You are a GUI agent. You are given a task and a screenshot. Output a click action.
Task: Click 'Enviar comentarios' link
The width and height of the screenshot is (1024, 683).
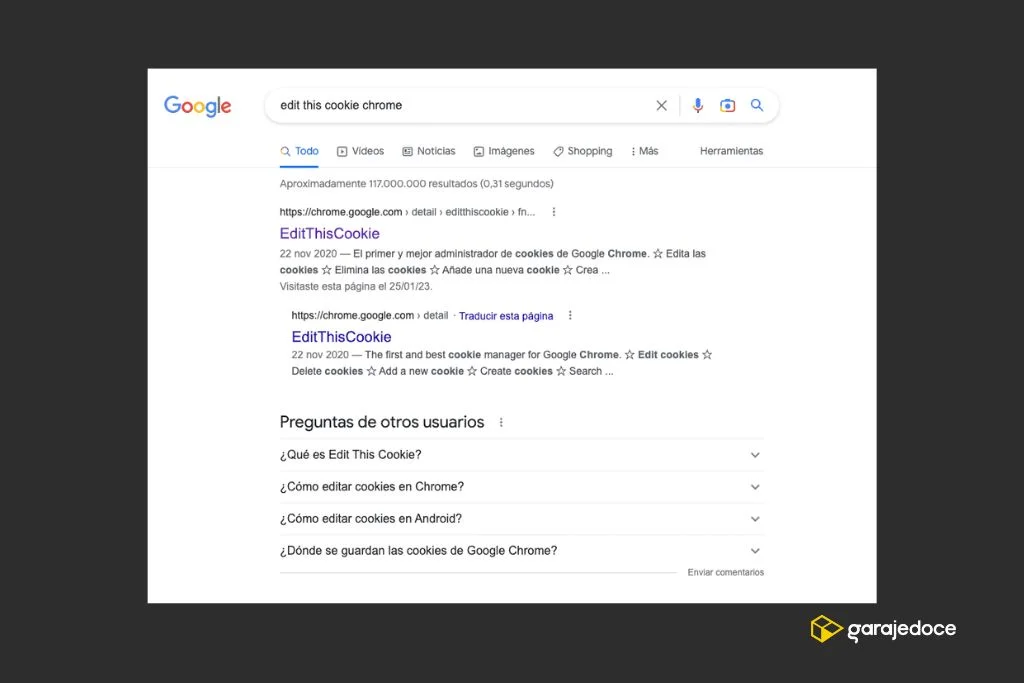coord(726,573)
